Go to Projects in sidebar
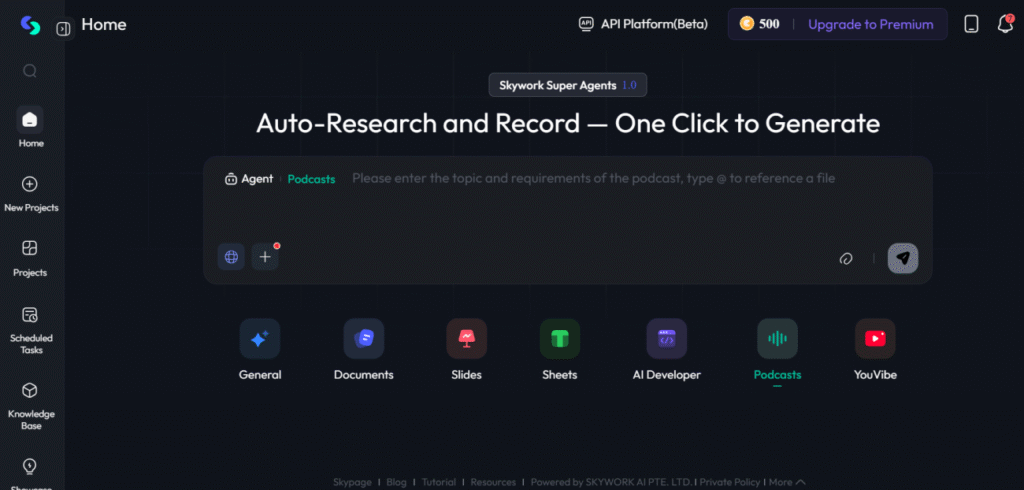This screenshot has width=1024, height=490. pos(30,257)
